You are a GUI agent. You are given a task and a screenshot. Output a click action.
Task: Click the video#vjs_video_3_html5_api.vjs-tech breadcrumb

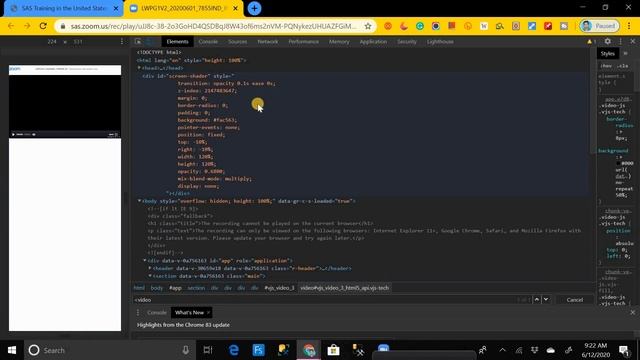pos(344,288)
